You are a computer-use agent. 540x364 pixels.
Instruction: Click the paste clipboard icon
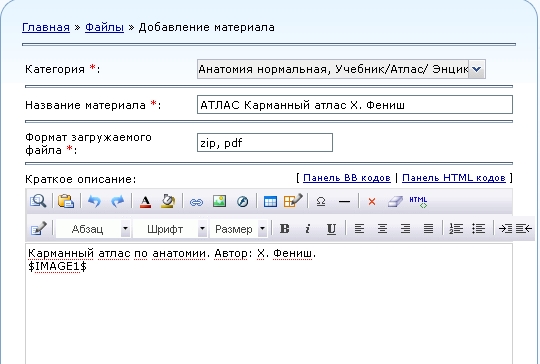point(66,201)
